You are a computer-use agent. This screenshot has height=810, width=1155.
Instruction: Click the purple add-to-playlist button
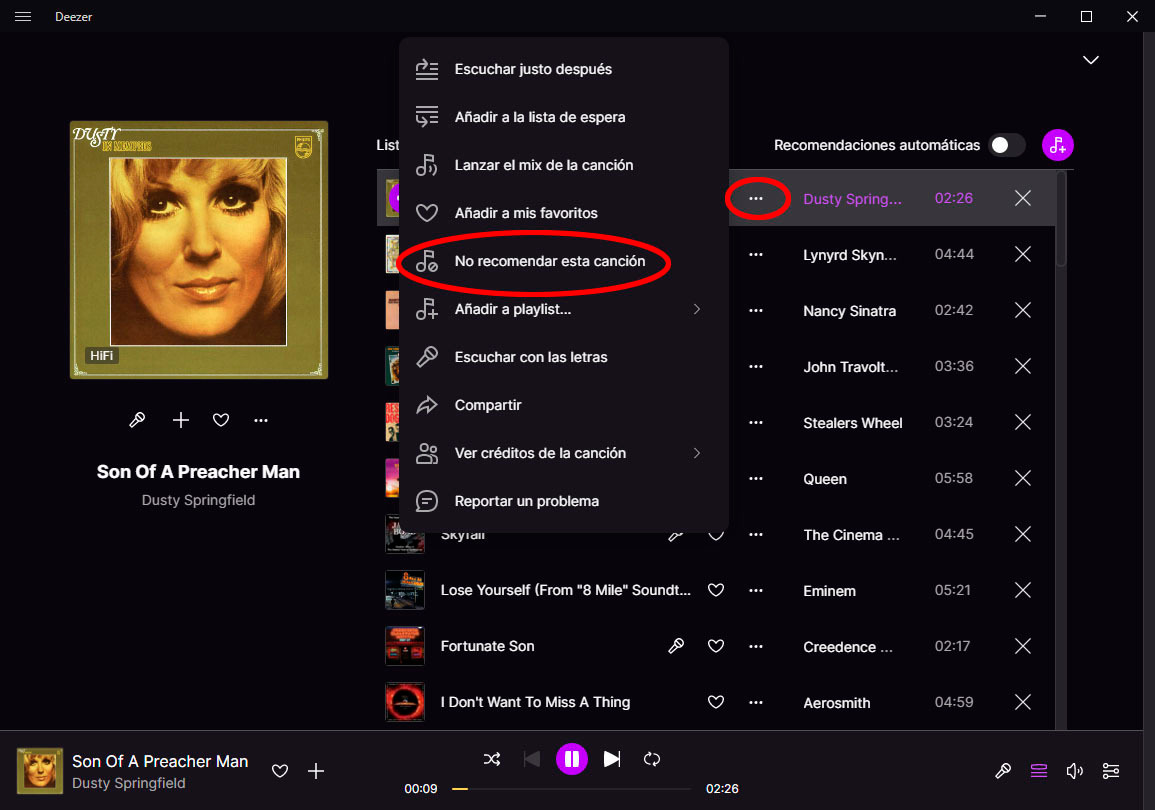(1057, 145)
